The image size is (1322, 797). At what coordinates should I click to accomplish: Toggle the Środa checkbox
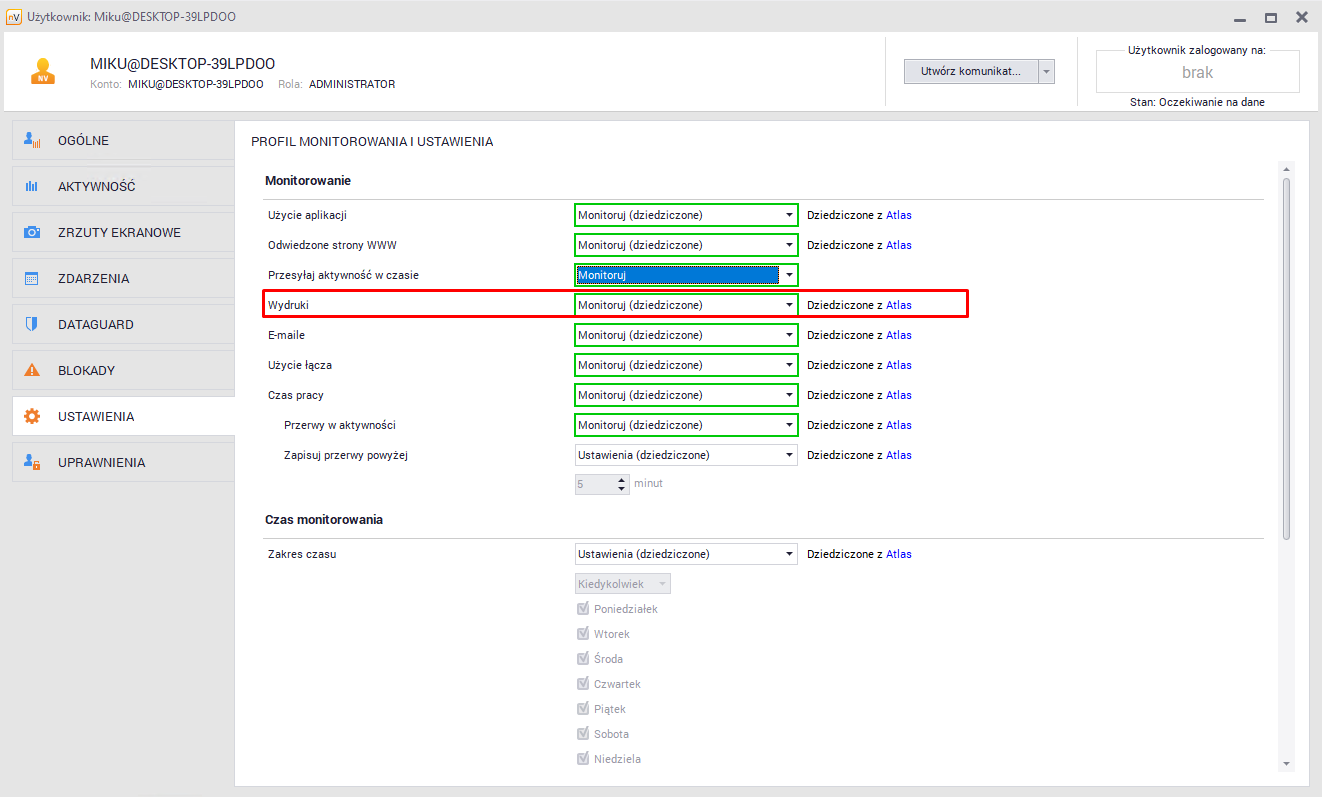pos(583,659)
